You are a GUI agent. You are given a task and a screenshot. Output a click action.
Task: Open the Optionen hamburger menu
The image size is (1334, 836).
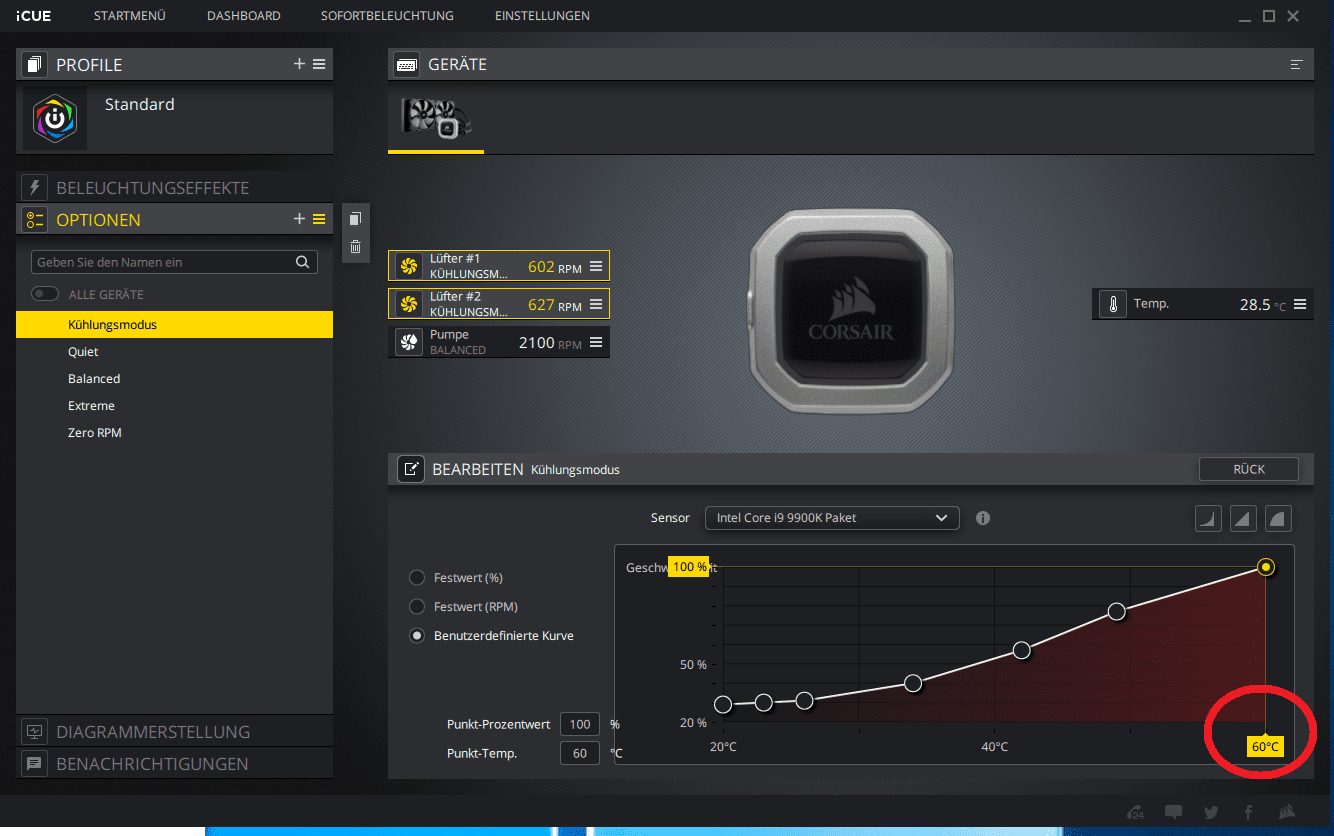pyautogui.click(x=319, y=219)
